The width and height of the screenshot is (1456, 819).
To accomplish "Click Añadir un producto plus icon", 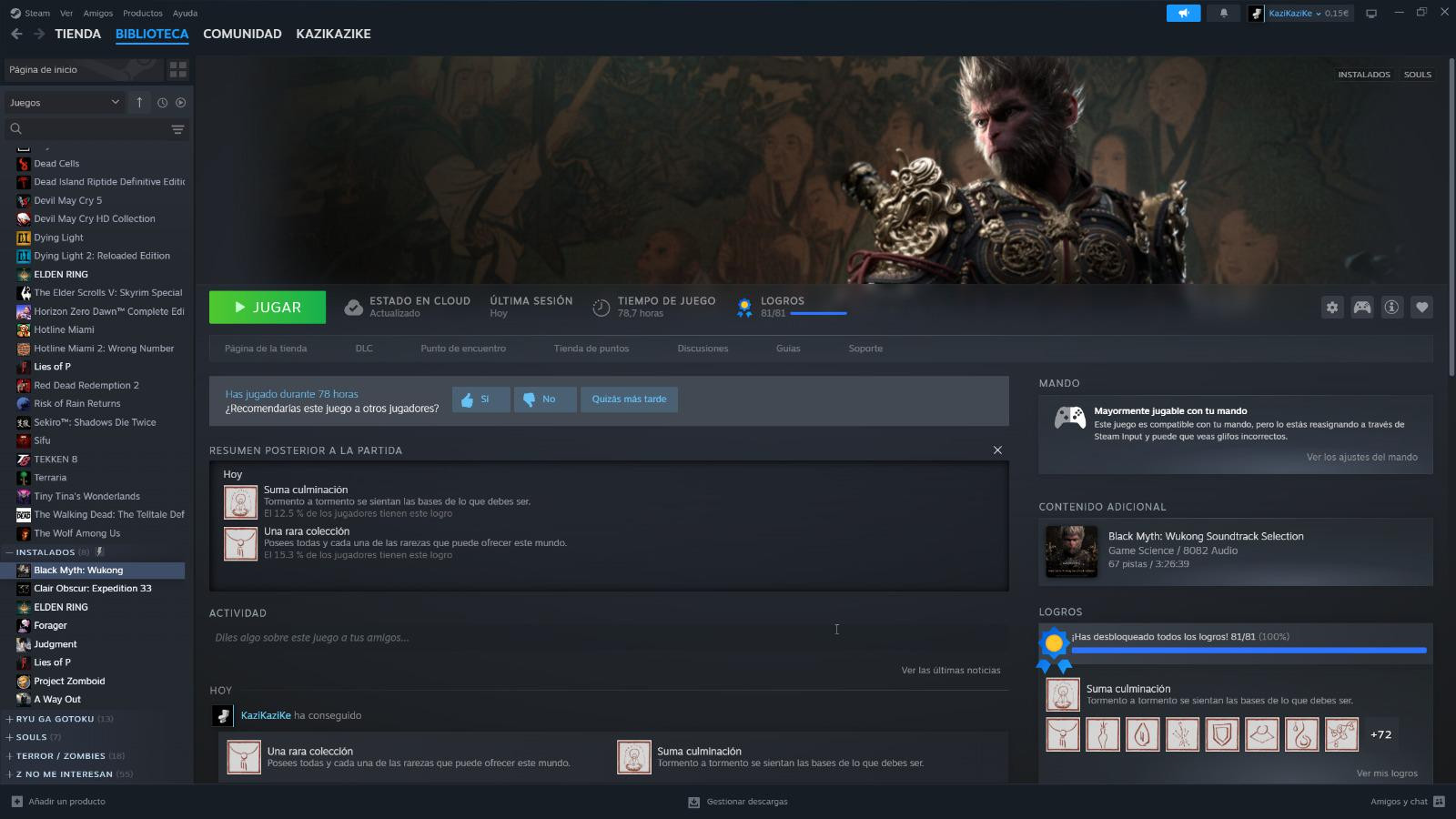I will click(16, 802).
